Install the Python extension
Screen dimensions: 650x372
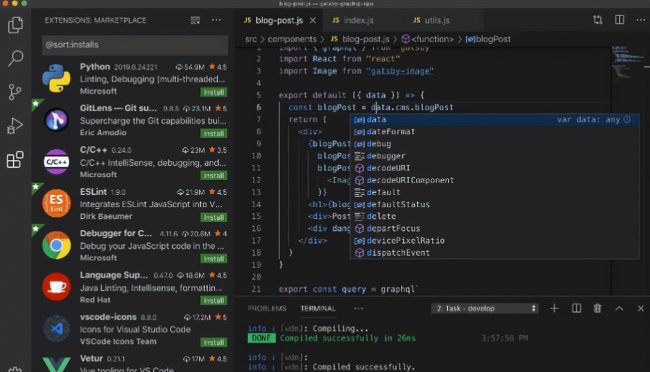pos(214,92)
